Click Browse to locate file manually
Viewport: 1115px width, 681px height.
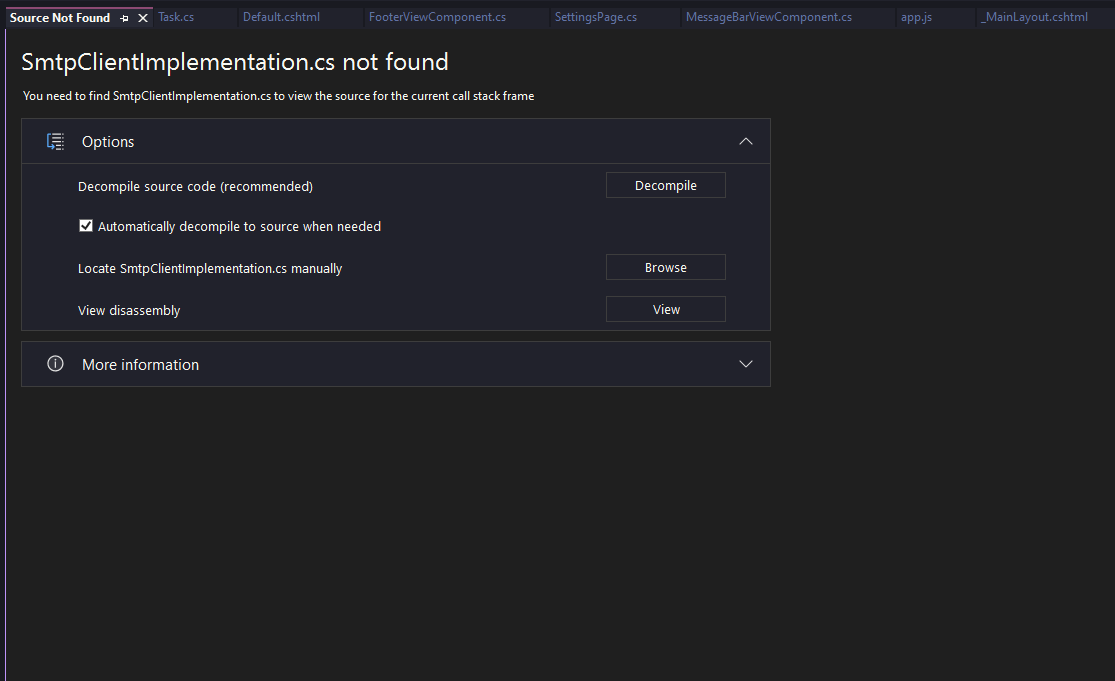coord(665,268)
